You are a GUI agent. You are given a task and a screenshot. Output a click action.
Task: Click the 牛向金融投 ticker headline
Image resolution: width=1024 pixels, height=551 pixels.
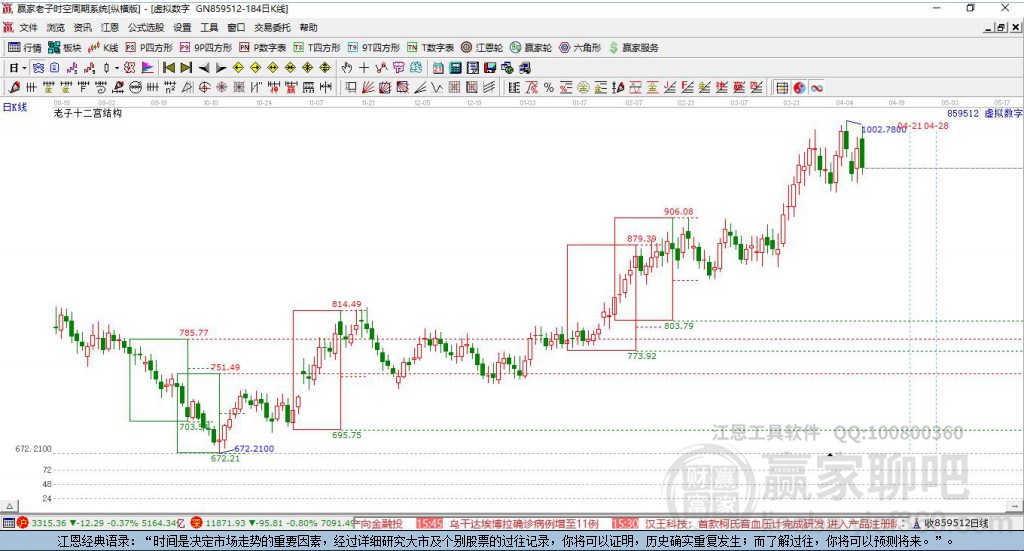tap(379, 524)
